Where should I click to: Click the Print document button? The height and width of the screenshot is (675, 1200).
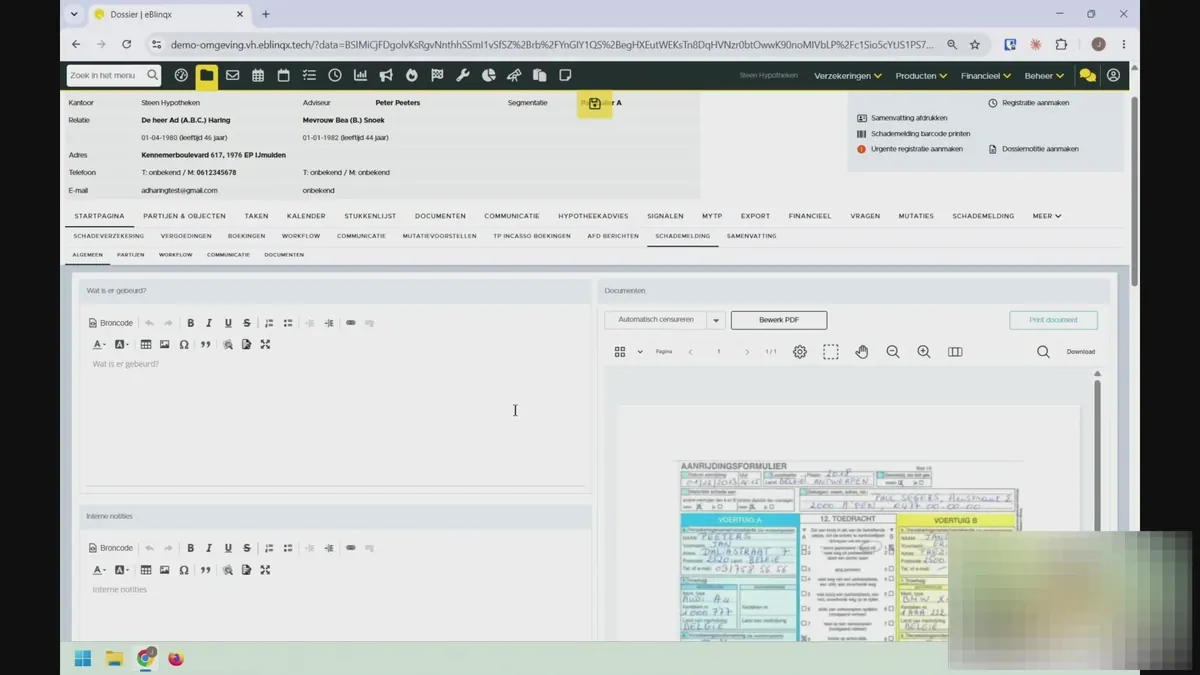click(x=1053, y=320)
